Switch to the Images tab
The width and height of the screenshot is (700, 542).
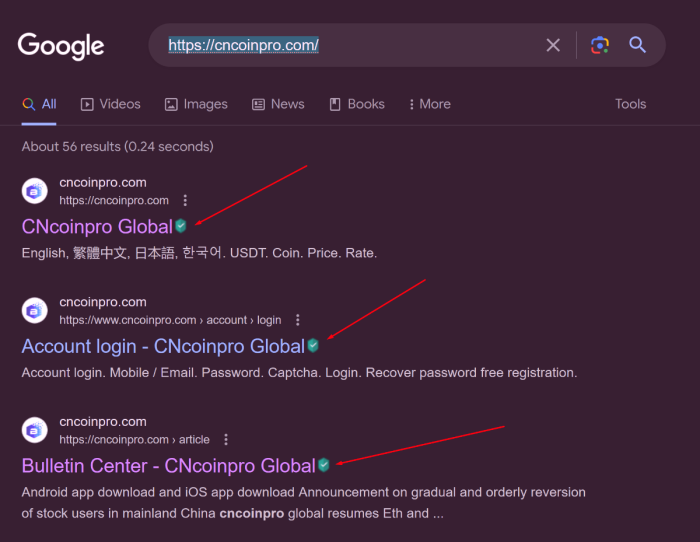(x=196, y=104)
